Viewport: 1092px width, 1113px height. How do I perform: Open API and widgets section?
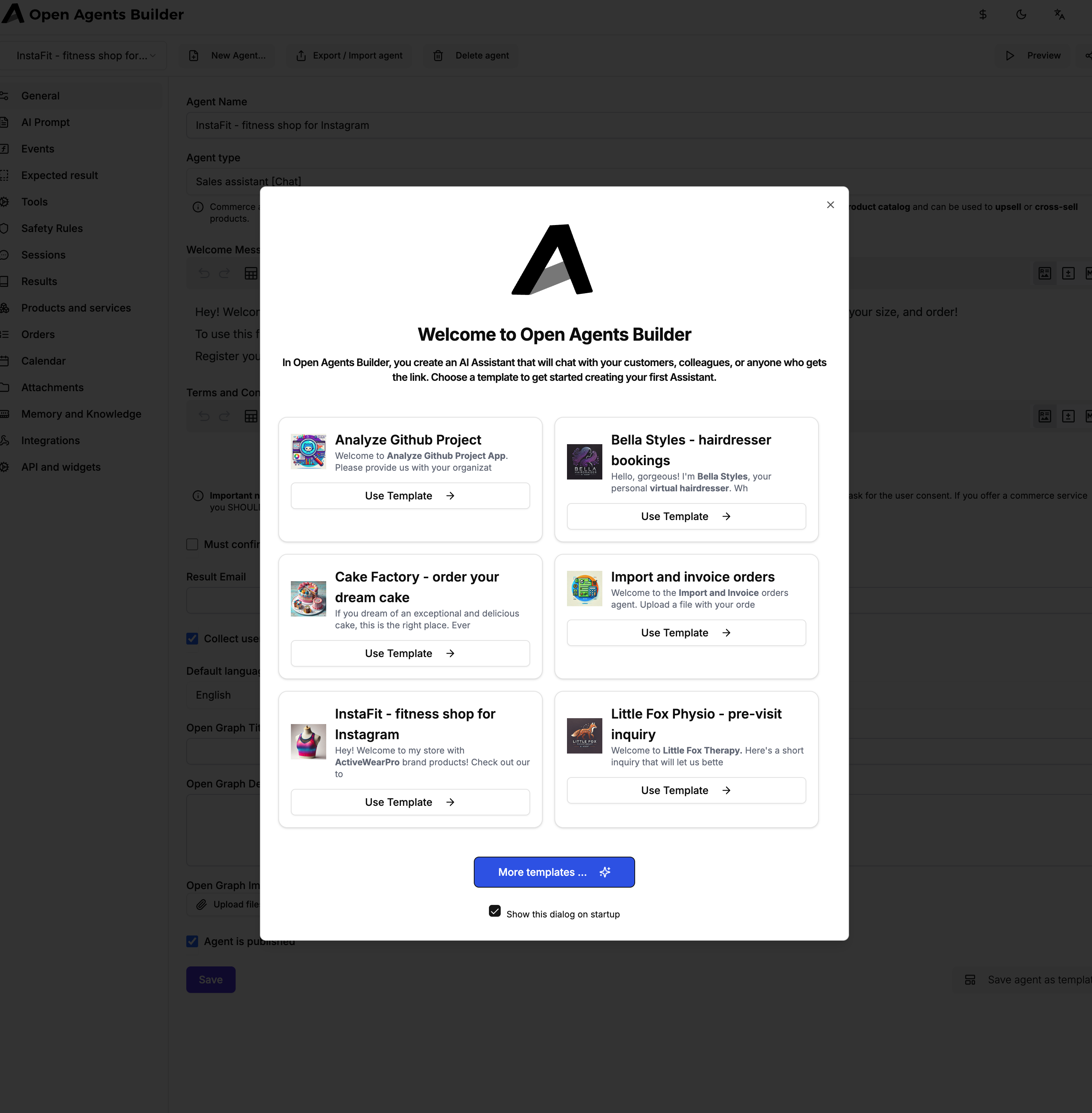pyautogui.click(x=61, y=467)
